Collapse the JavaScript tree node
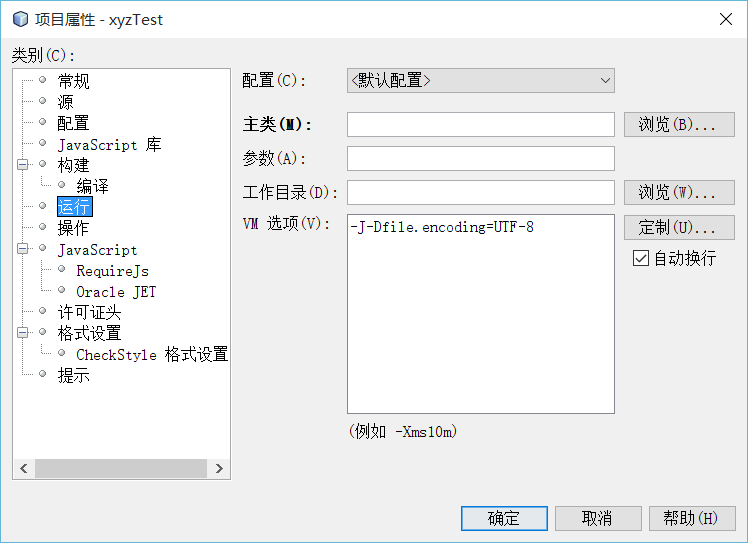 (21, 249)
